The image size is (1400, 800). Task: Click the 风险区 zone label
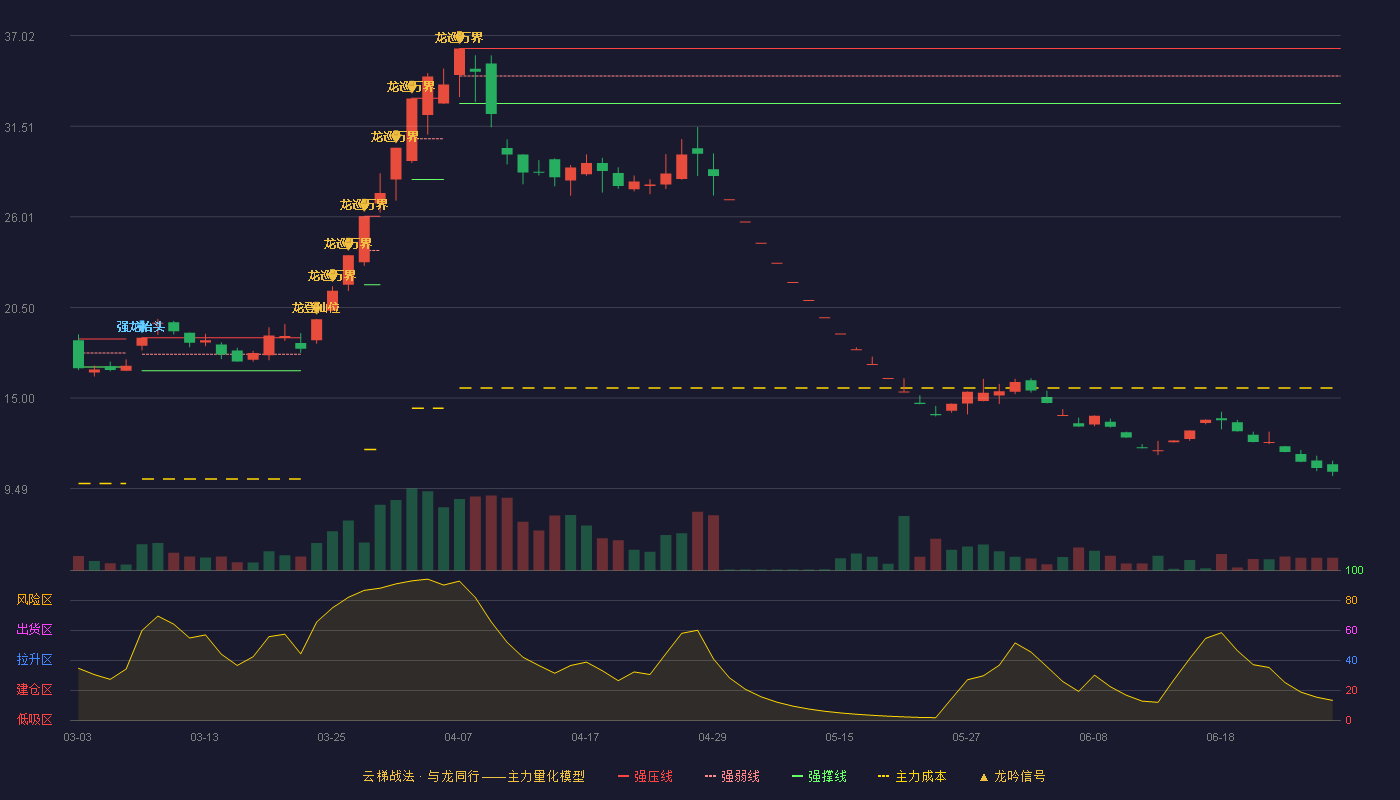click(x=34, y=600)
